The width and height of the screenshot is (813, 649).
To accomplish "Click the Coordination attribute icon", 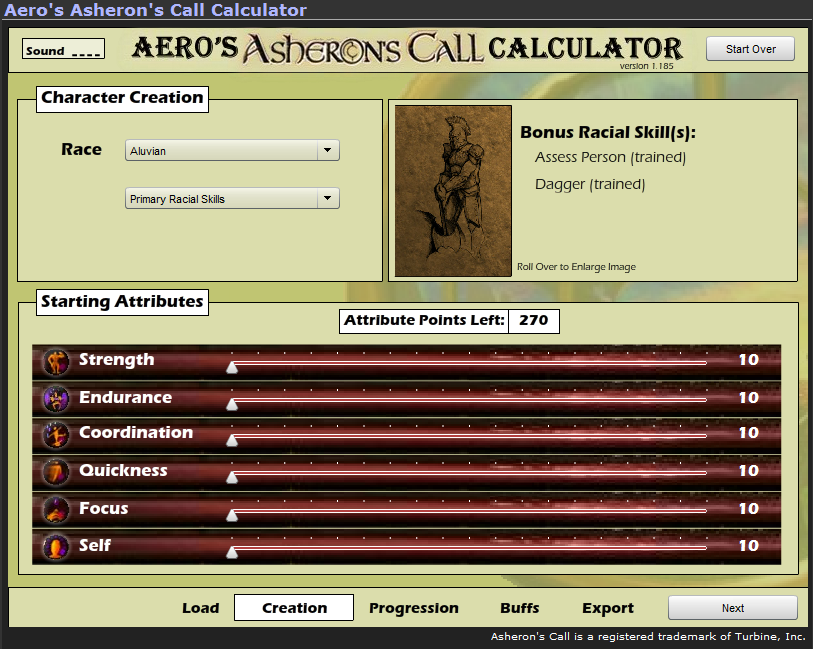I will pyautogui.click(x=56, y=434).
